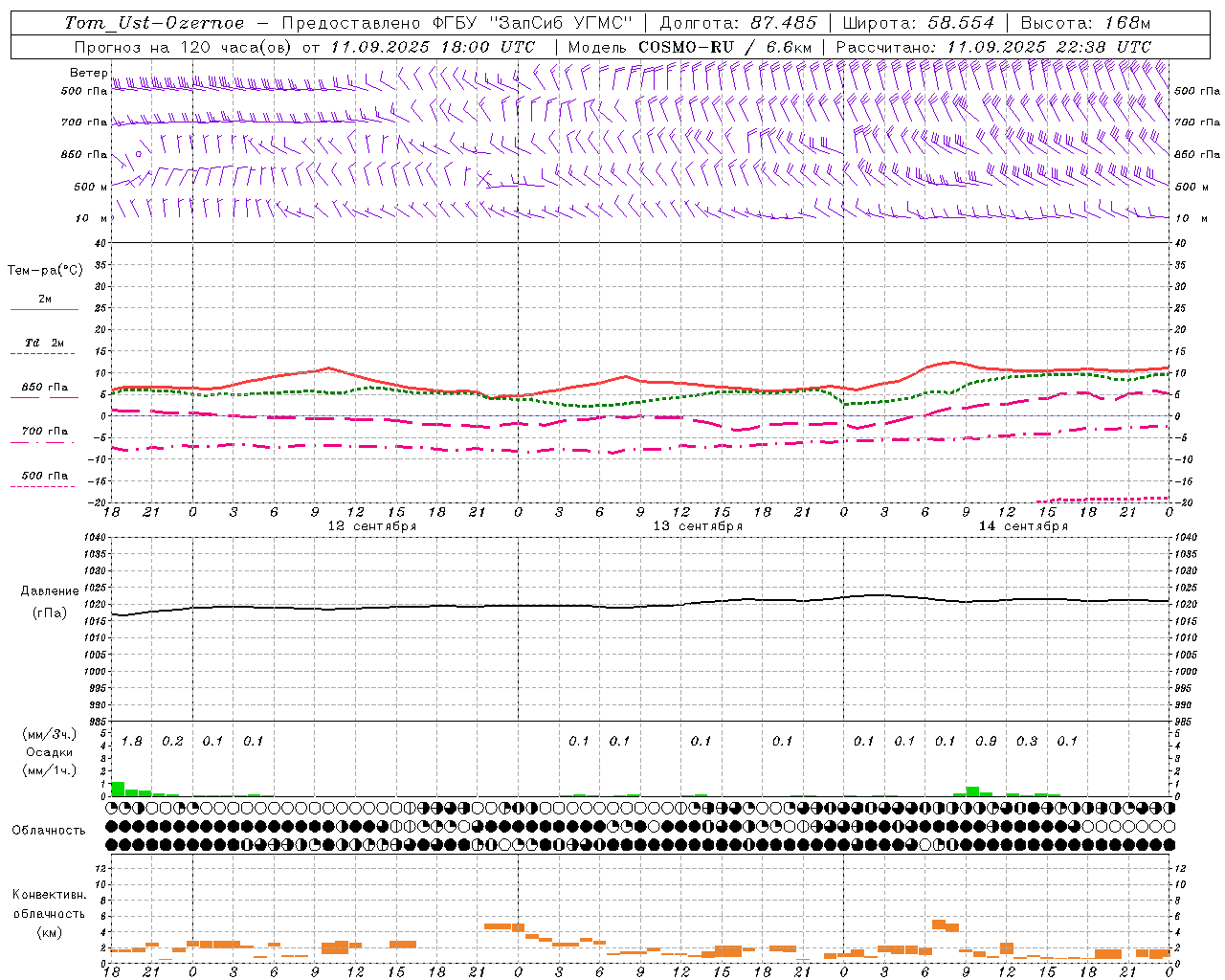Image resolution: width=1225 pixels, height=980 pixels.
Task: Click the (мм/3ч.) precipitation unit label
Action: click(51, 735)
